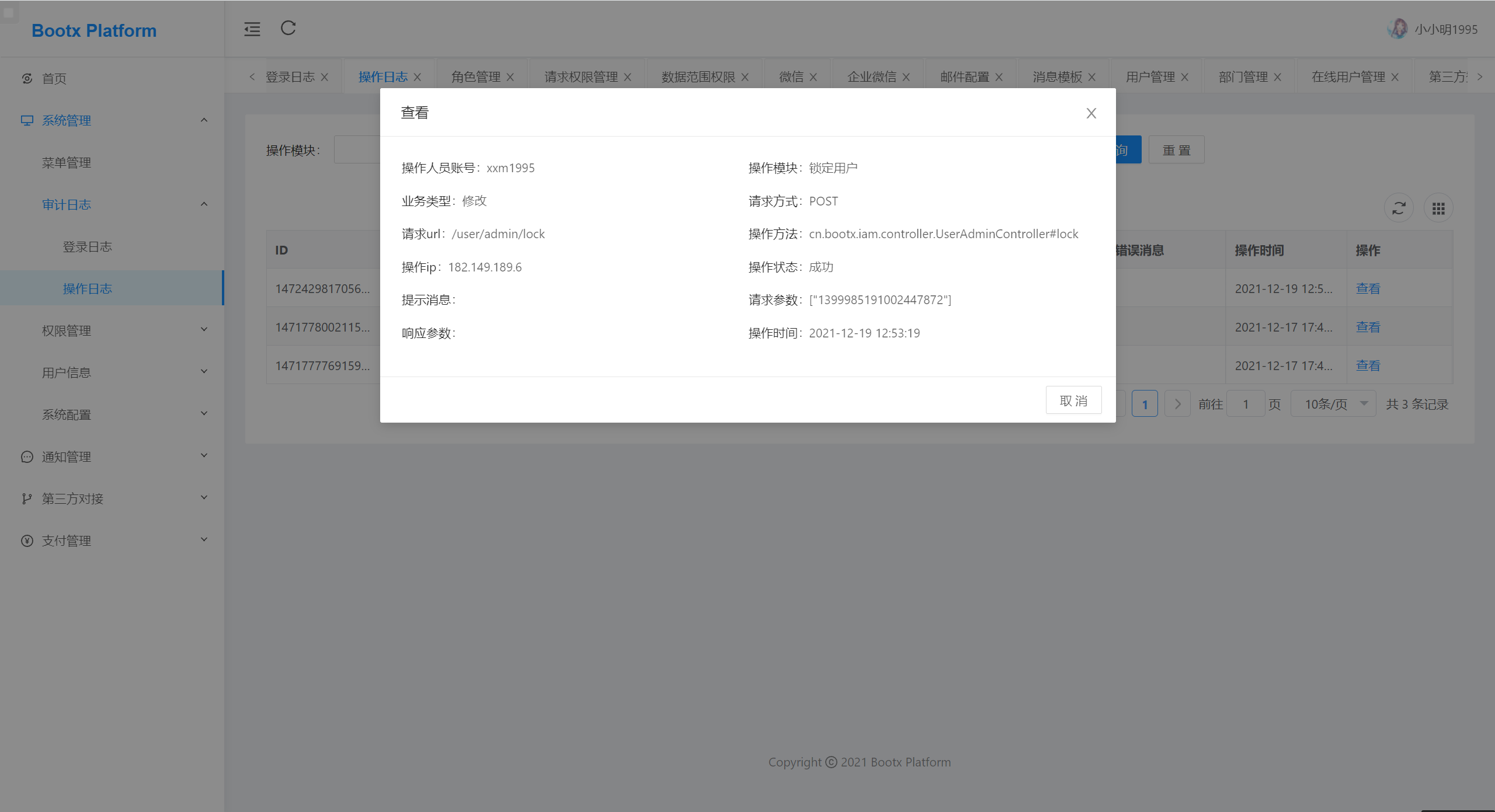Screen dimensions: 1495x812
Task: Click the page number input next to 前往
Action: (x=1246, y=403)
